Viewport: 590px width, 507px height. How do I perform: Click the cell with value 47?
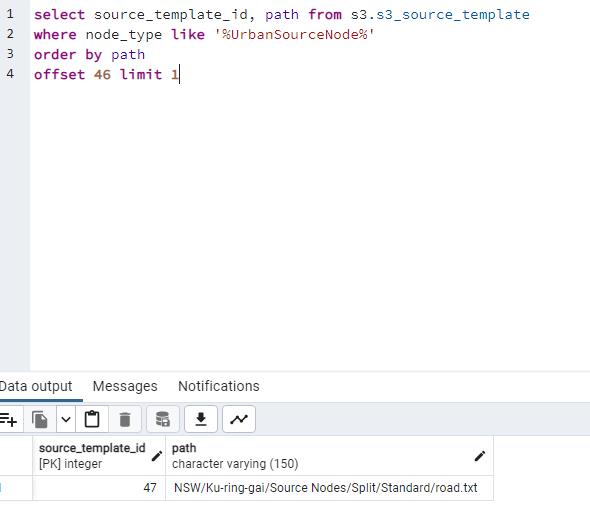point(99,488)
